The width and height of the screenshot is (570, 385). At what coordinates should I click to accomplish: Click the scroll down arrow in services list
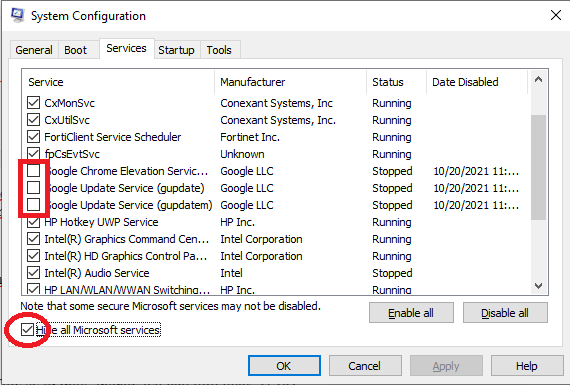538,286
